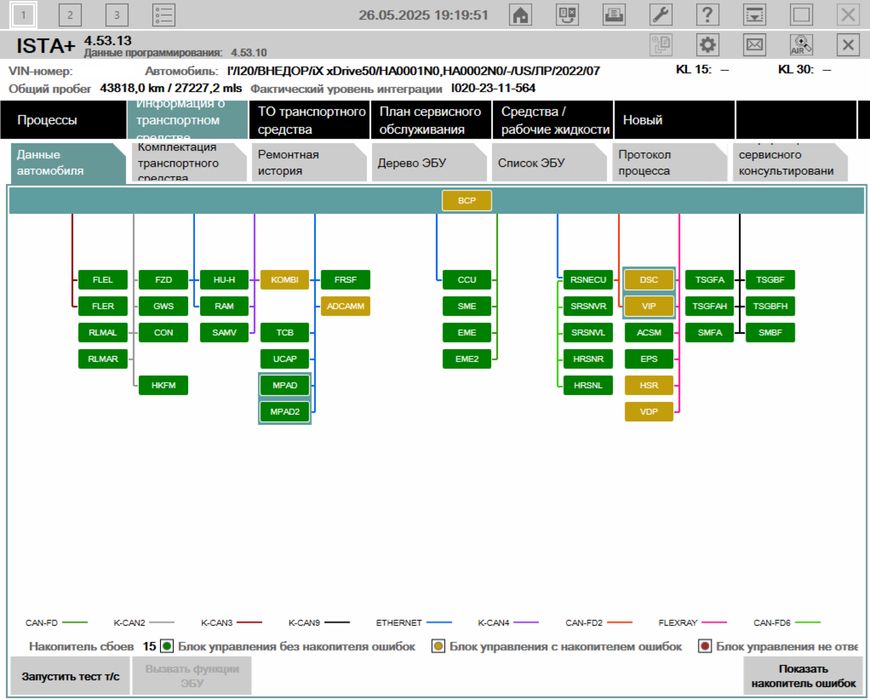
Task: Select the BCP control unit
Action: tap(467, 200)
